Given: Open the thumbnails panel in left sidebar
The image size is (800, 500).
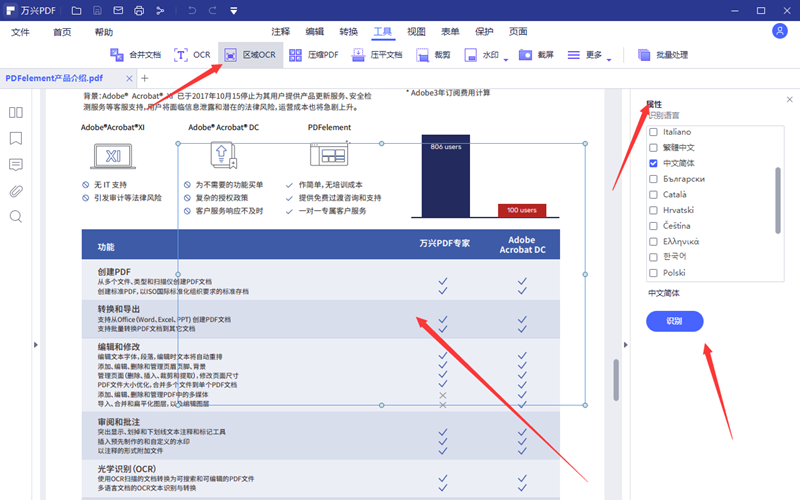Looking at the screenshot, I should [16, 113].
